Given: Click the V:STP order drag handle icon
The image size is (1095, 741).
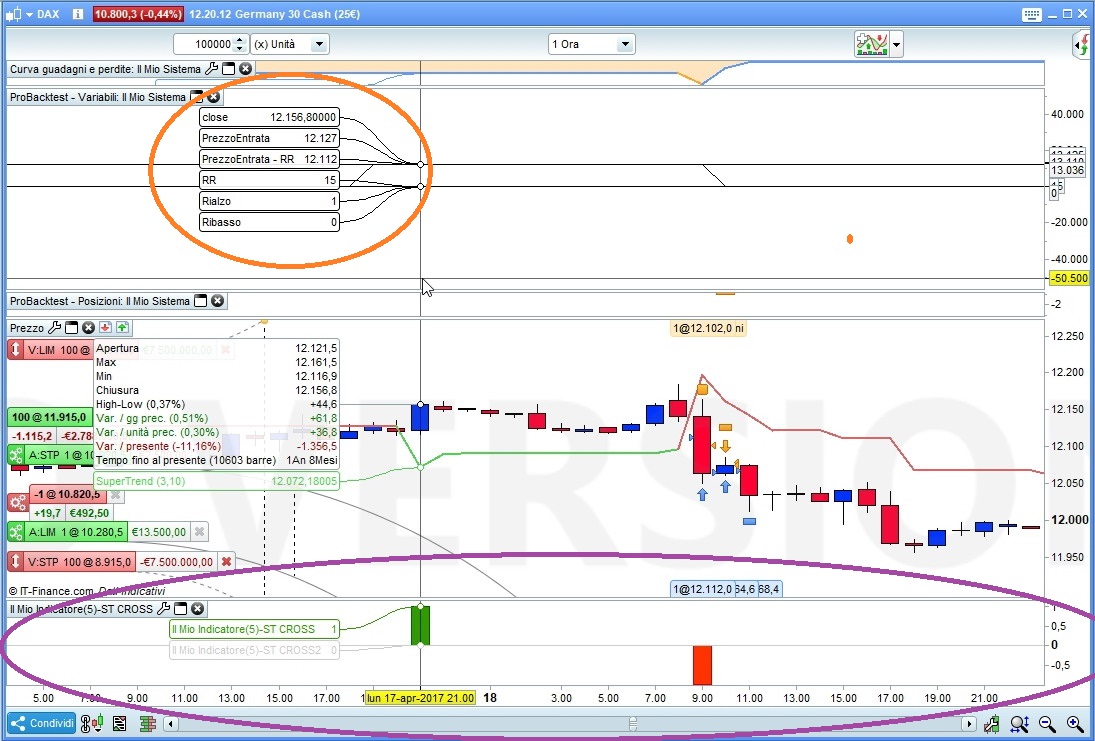Looking at the screenshot, I should pyautogui.click(x=16, y=562).
